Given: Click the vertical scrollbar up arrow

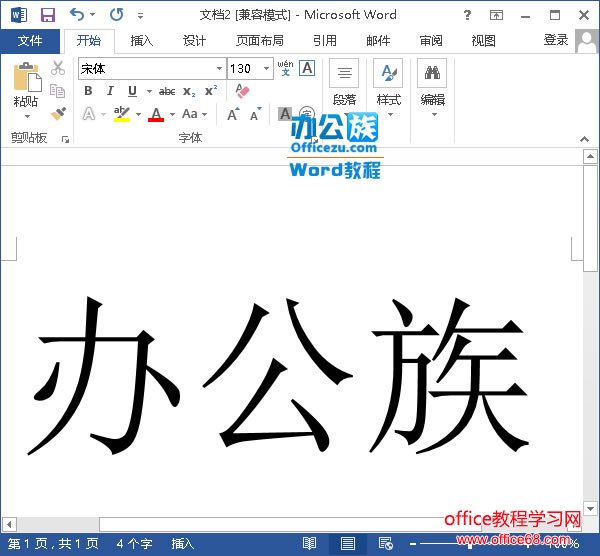Looking at the screenshot, I should (590, 157).
